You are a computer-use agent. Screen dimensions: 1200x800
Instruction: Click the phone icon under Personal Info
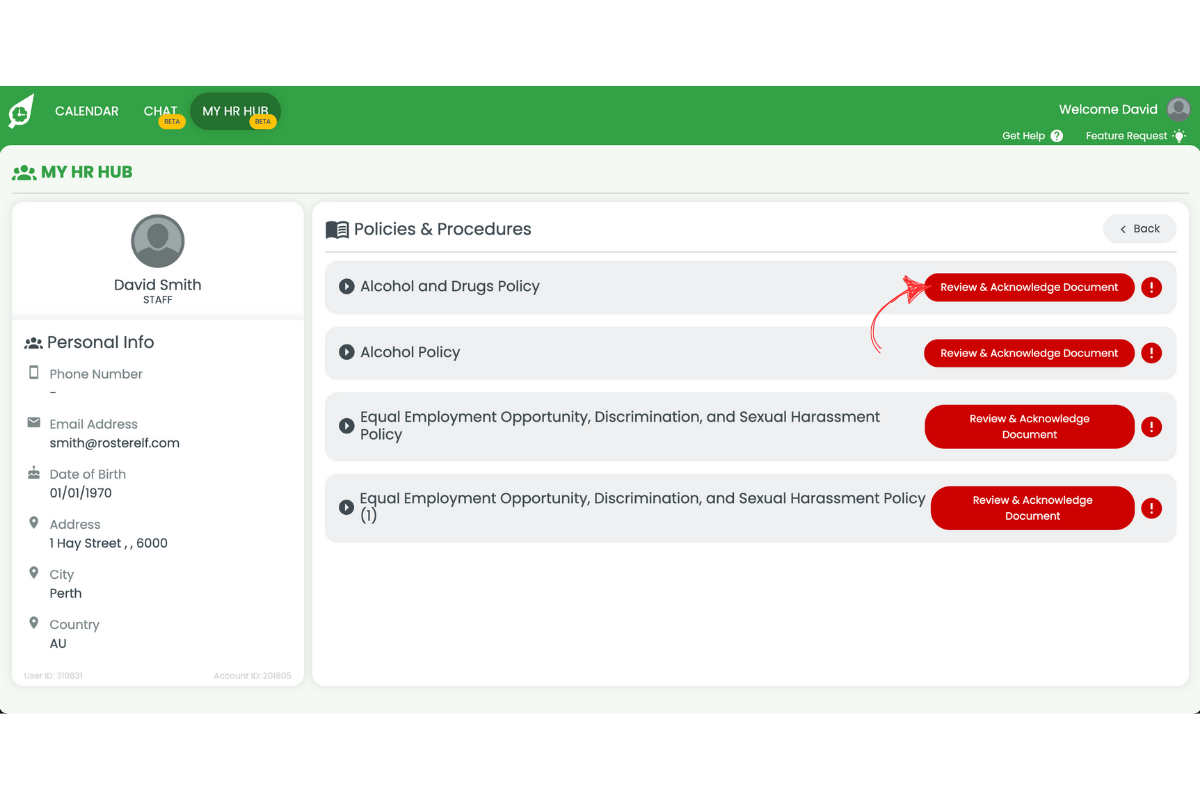tap(33, 373)
